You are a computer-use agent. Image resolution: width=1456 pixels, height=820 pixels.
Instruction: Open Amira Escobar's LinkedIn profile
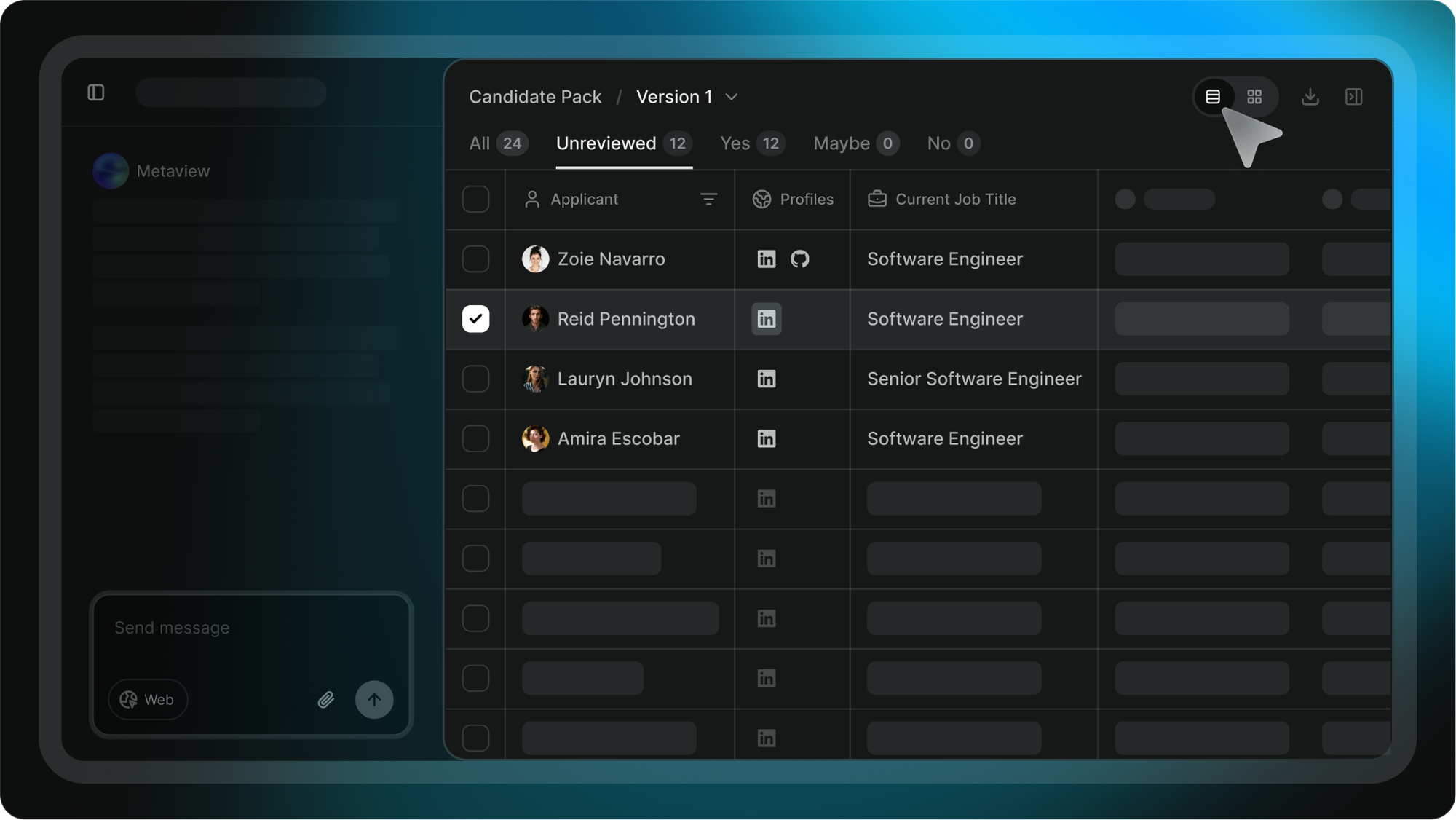767,438
